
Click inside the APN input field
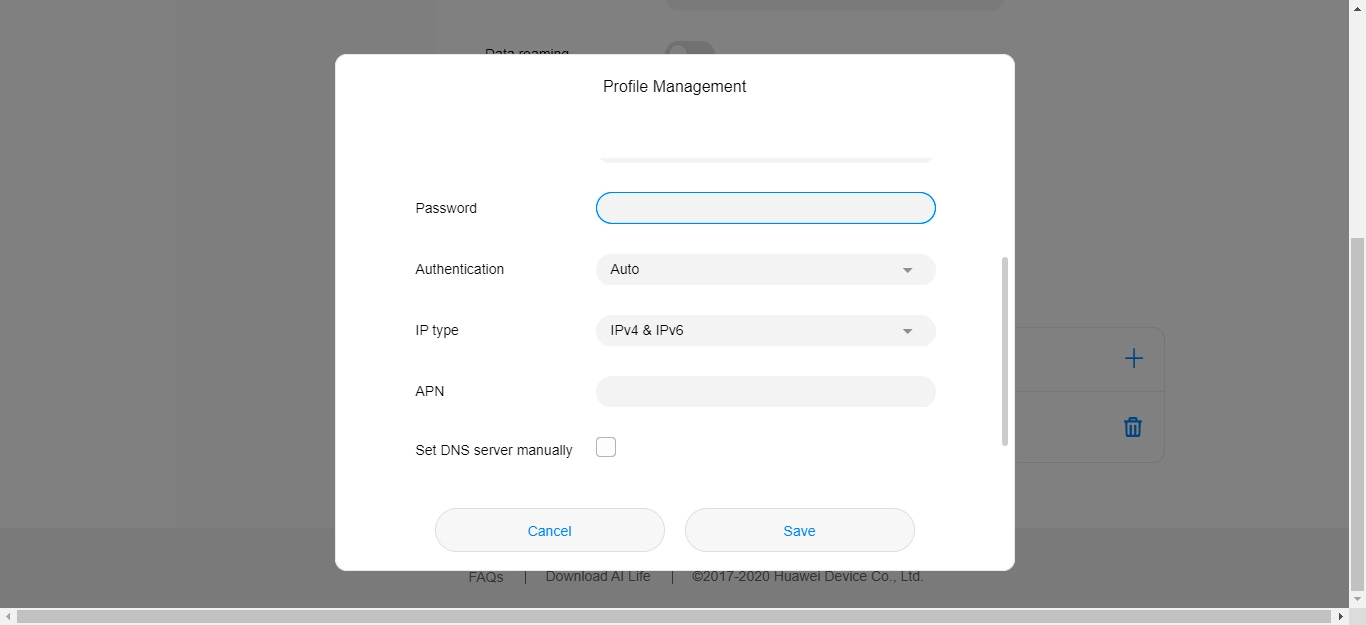point(765,391)
